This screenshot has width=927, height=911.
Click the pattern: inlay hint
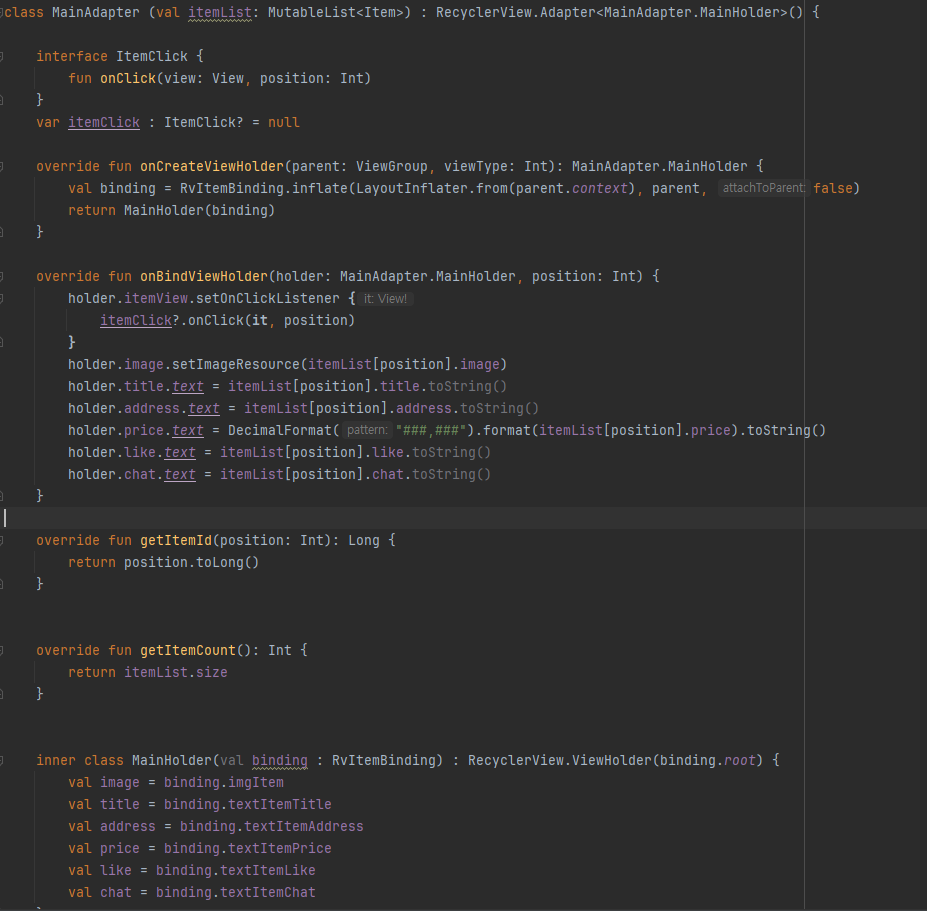click(367, 430)
